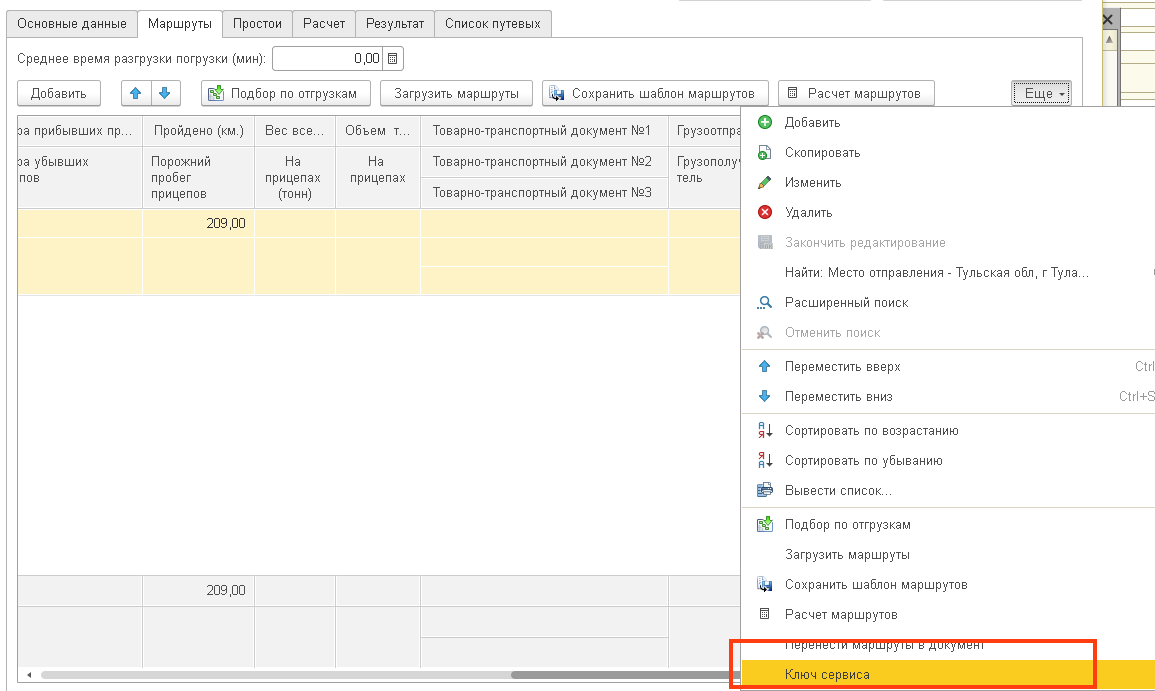Choose 'Ключ сервиса' in the menu
Viewport: 1155px width, 691px height.
coord(827,675)
